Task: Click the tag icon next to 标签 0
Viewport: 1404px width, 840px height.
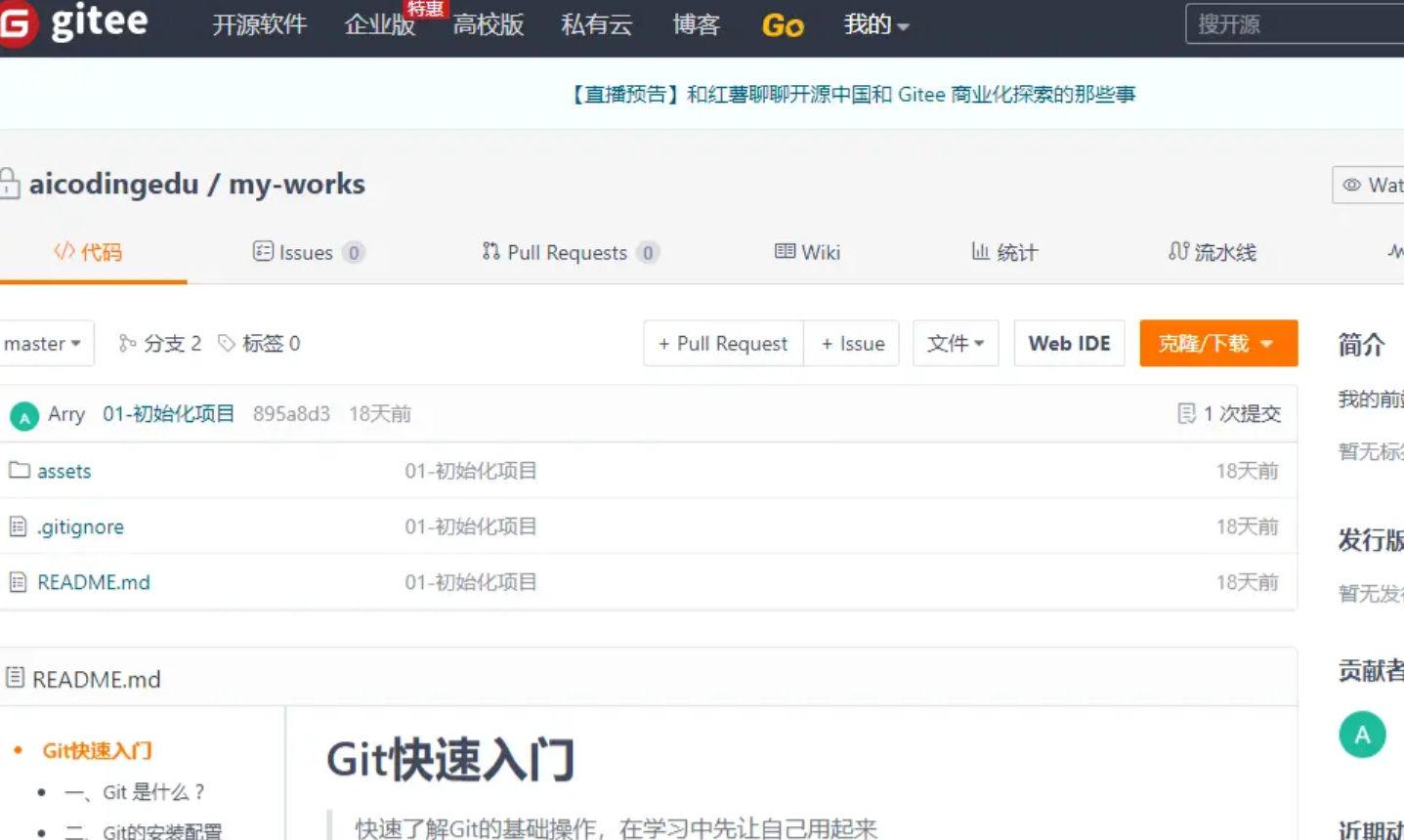Action: (227, 344)
